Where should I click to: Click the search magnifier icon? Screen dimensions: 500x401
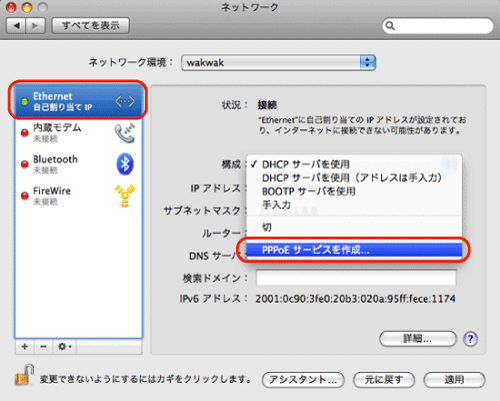tap(390, 26)
